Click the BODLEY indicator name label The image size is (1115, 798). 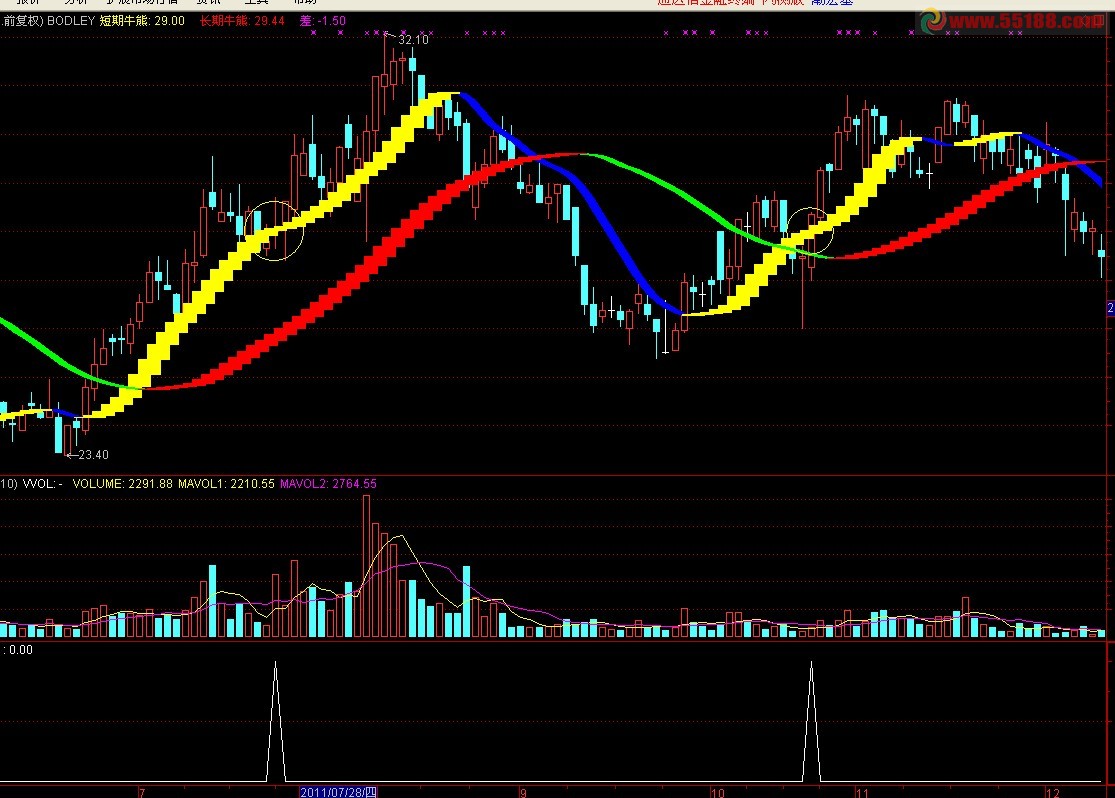coord(70,21)
